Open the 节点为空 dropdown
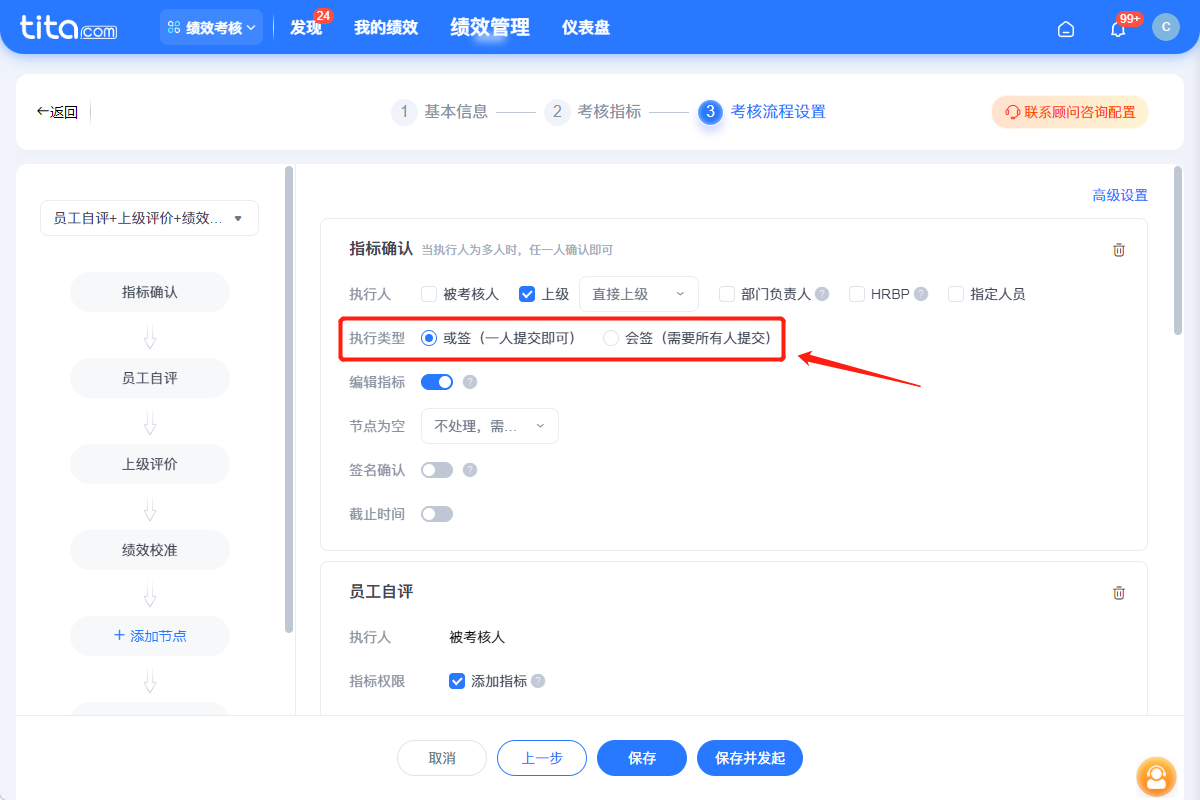1200x800 pixels. pyautogui.click(x=489, y=425)
